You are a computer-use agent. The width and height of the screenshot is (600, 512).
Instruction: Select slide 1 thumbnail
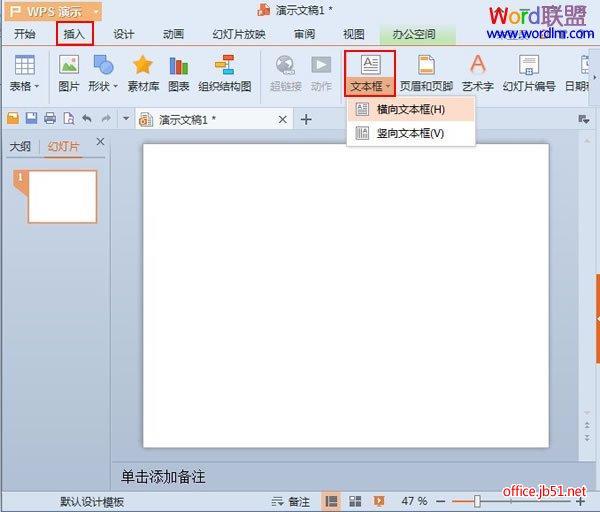pyautogui.click(x=62, y=197)
